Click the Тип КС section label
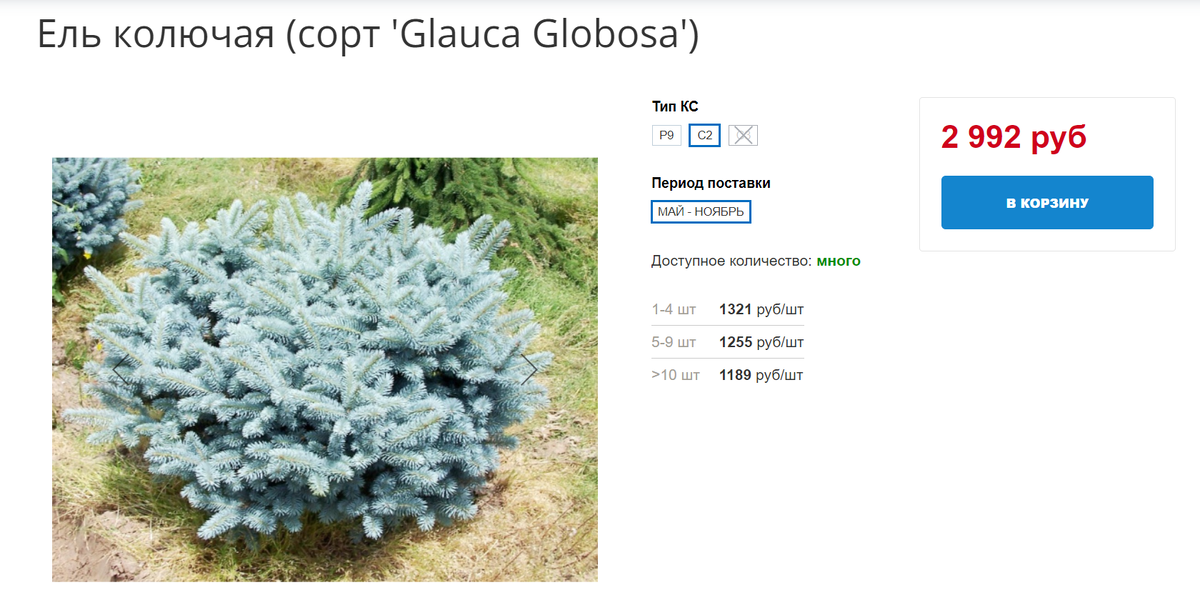Viewport: 1200px width, 600px height. (675, 107)
